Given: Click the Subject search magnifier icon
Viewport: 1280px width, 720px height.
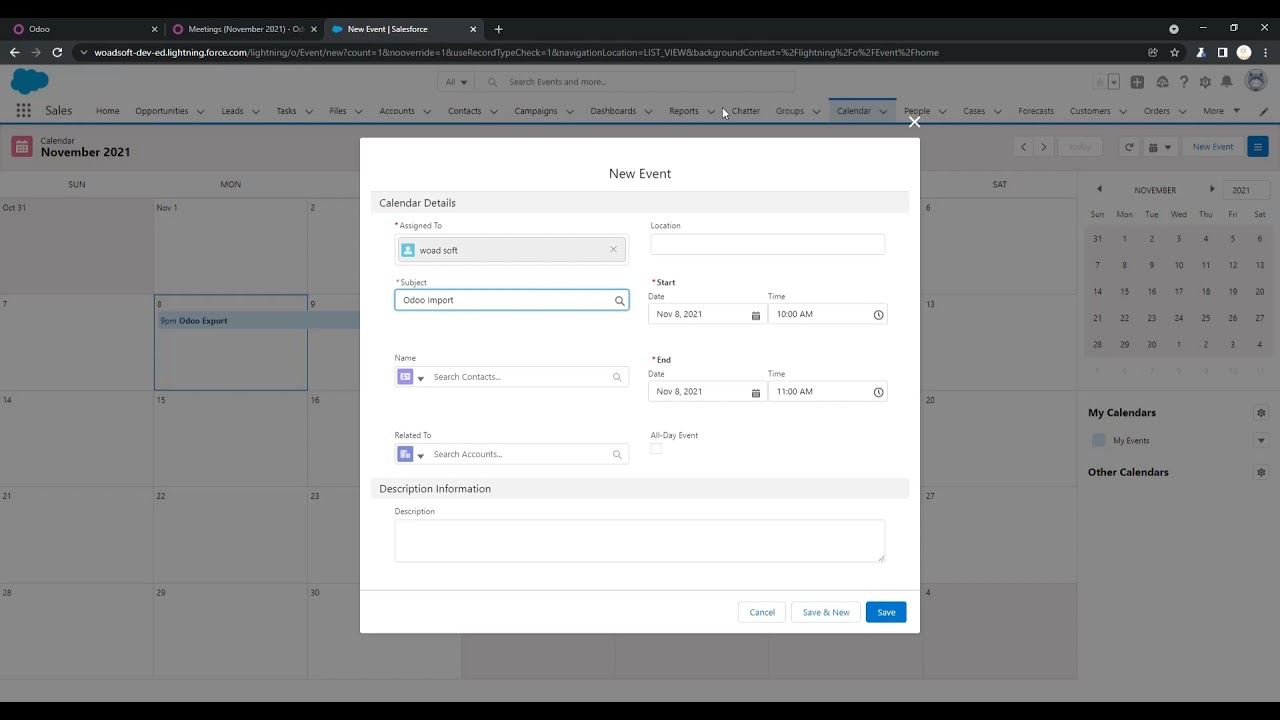Looking at the screenshot, I should [x=619, y=300].
